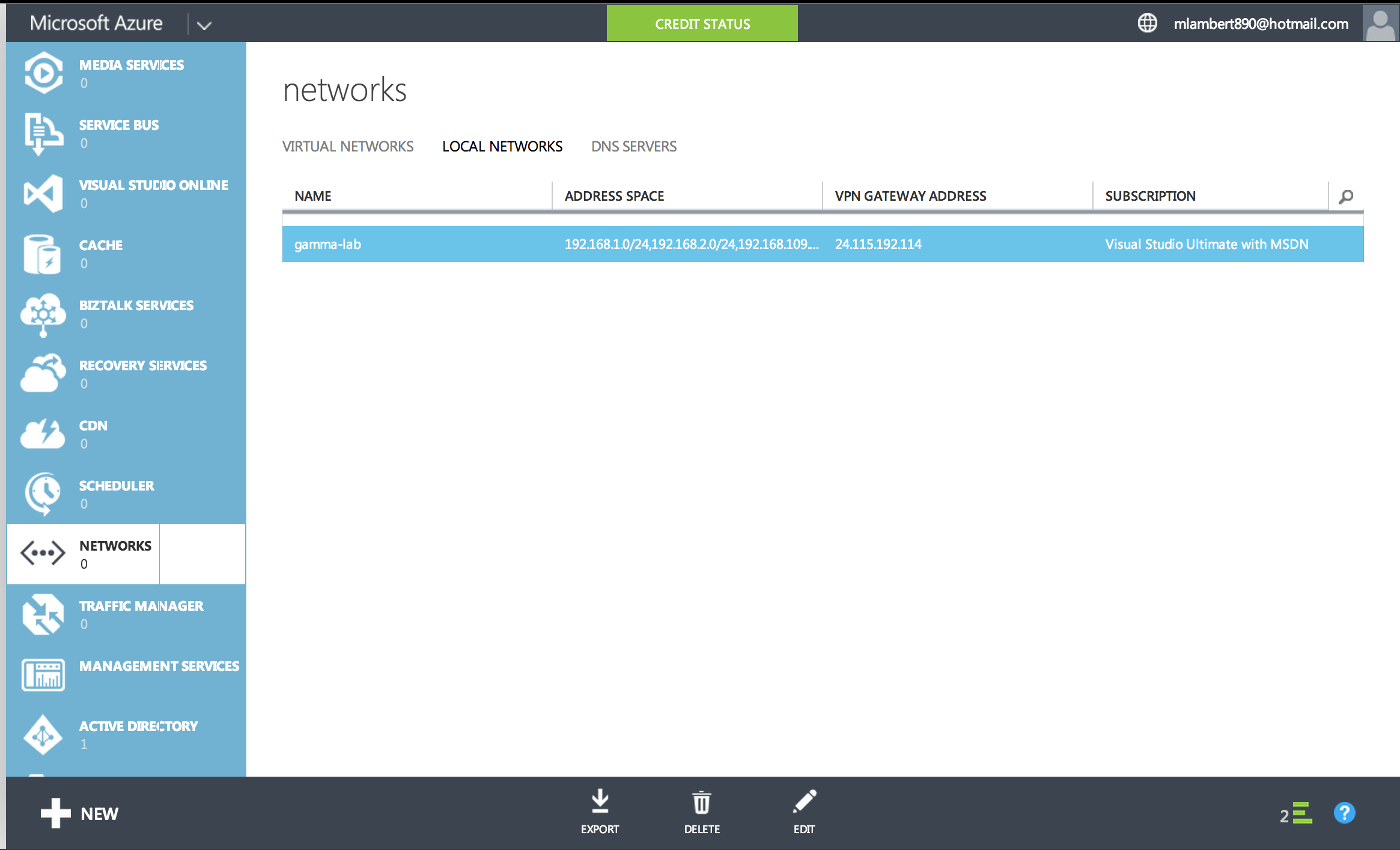The width and height of the screenshot is (1400, 850).
Task: Expand the notifications list showing 2
Action: point(1295,815)
